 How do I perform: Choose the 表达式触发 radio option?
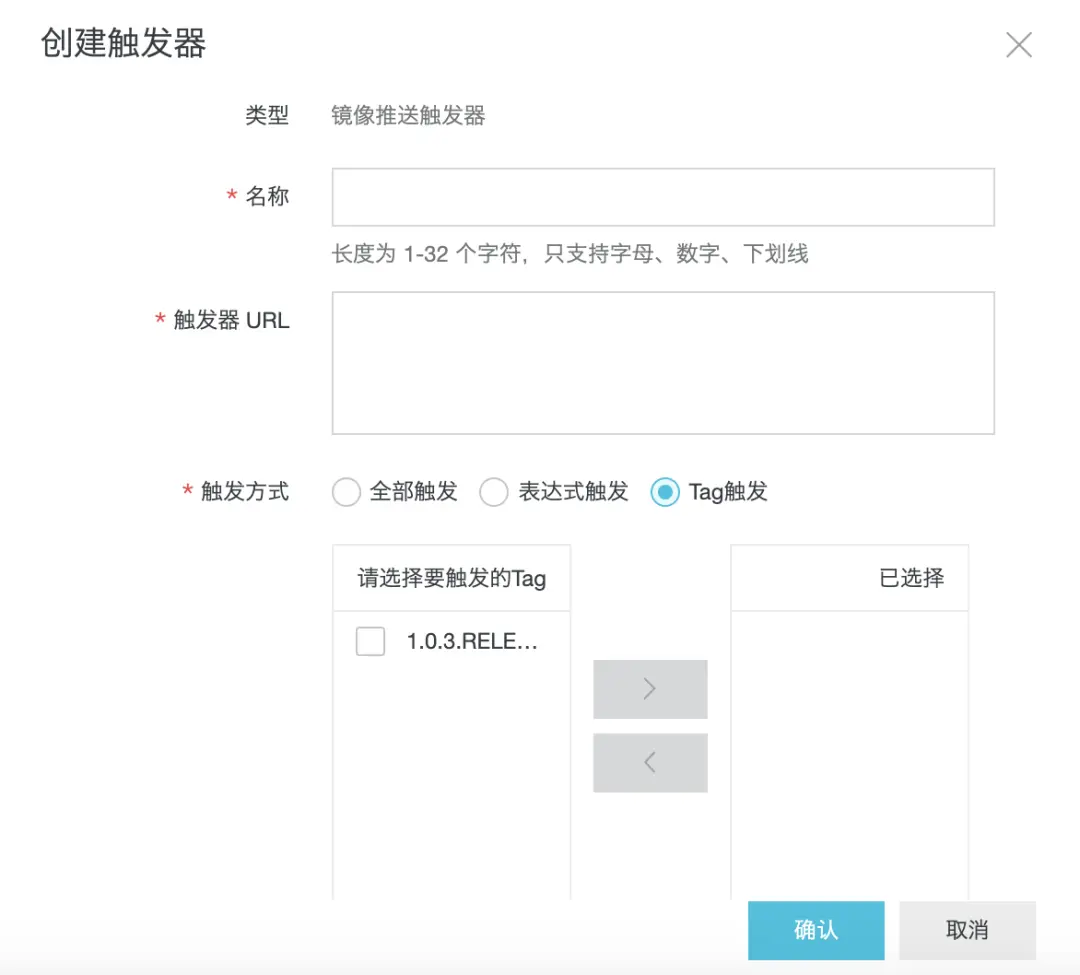[x=494, y=492]
